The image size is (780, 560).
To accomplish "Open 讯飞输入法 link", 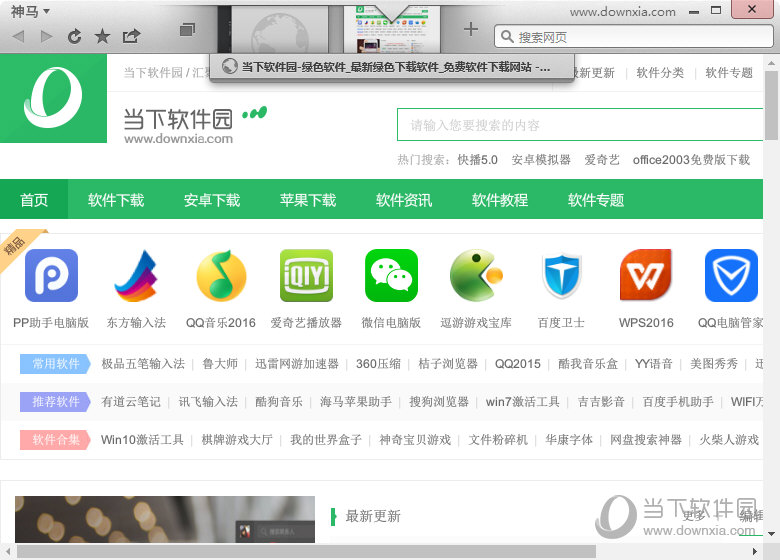I will pyautogui.click(x=208, y=401).
